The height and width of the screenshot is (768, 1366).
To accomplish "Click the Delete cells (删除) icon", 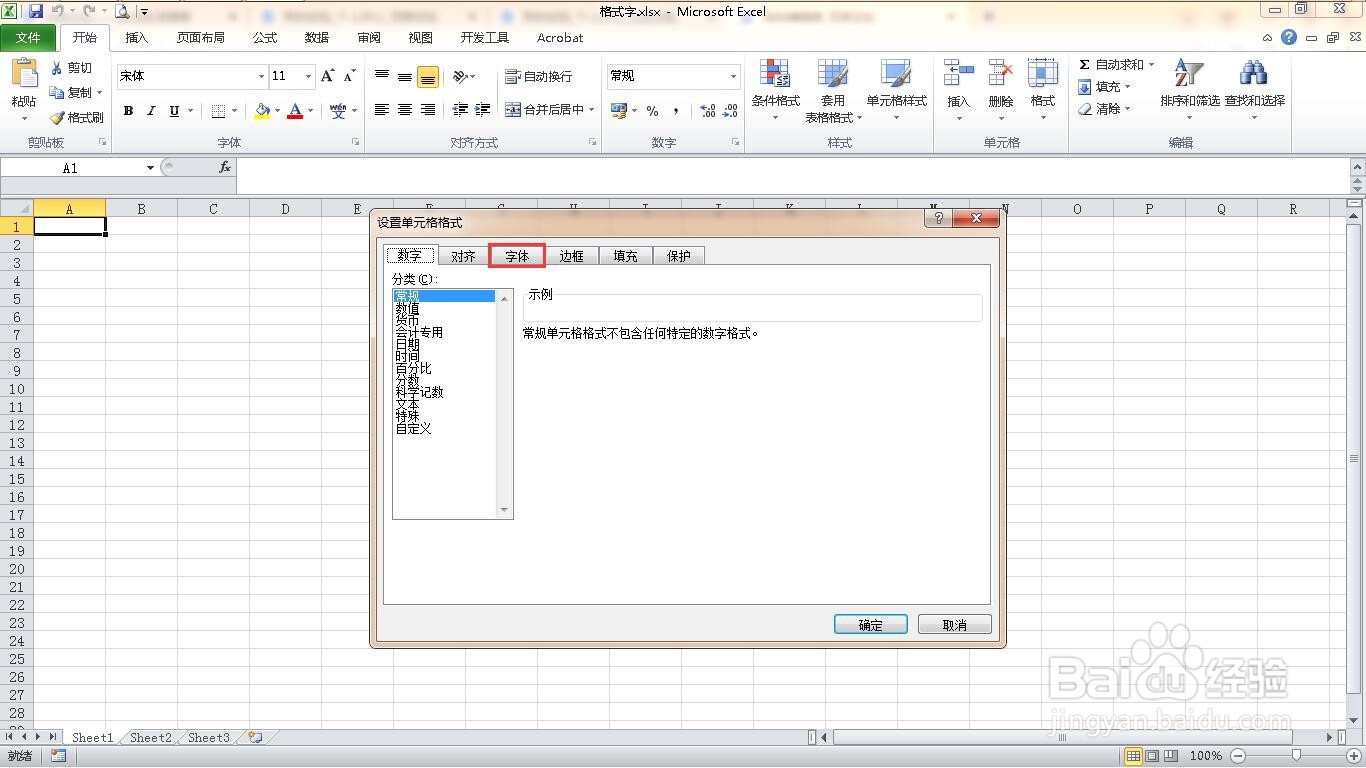I will pyautogui.click(x=1000, y=74).
